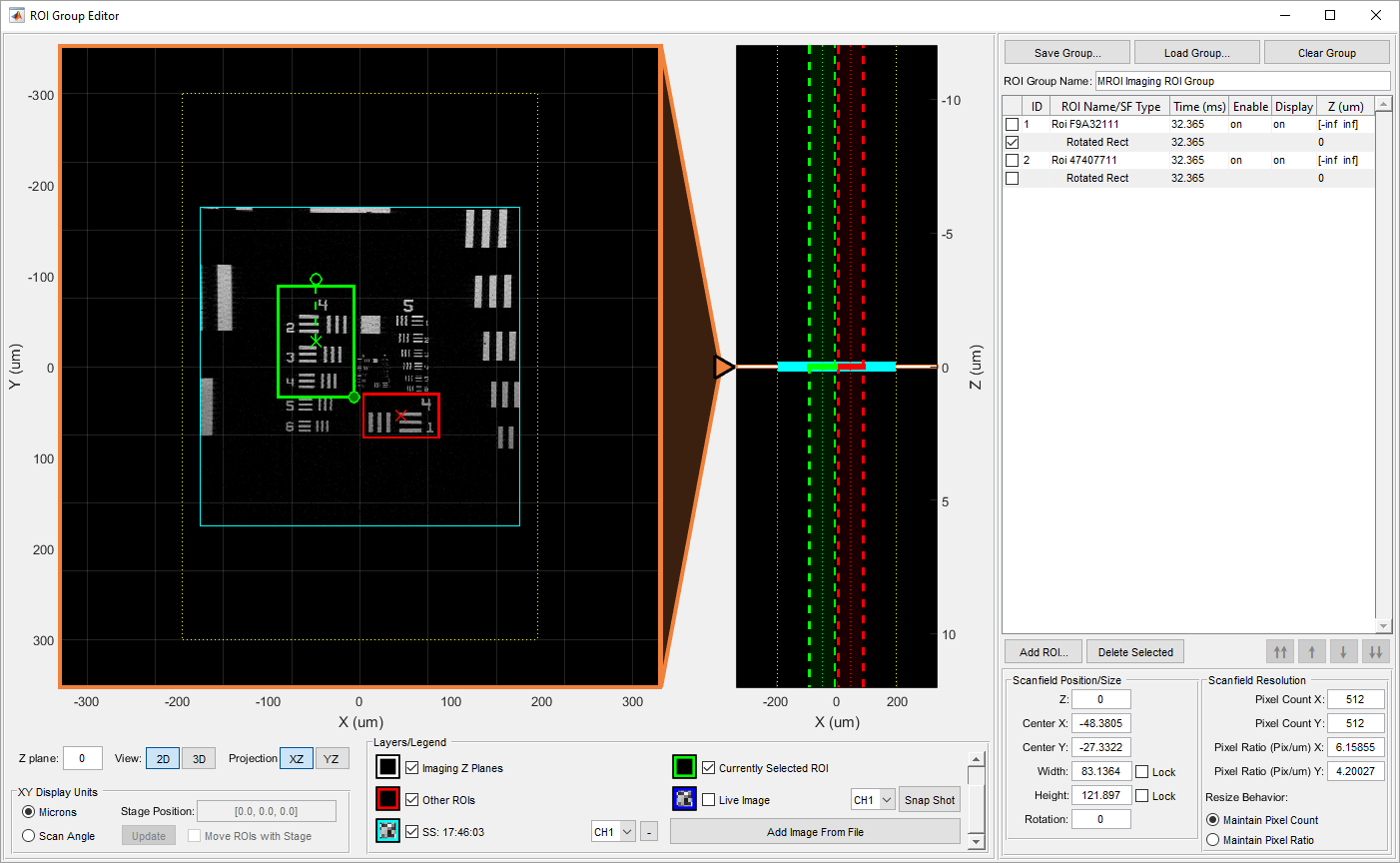Click the SS: 17:46:03 layer thumbnail icon
Image resolution: width=1400 pixels, height=863 pixels.
(x=387, y=831)
